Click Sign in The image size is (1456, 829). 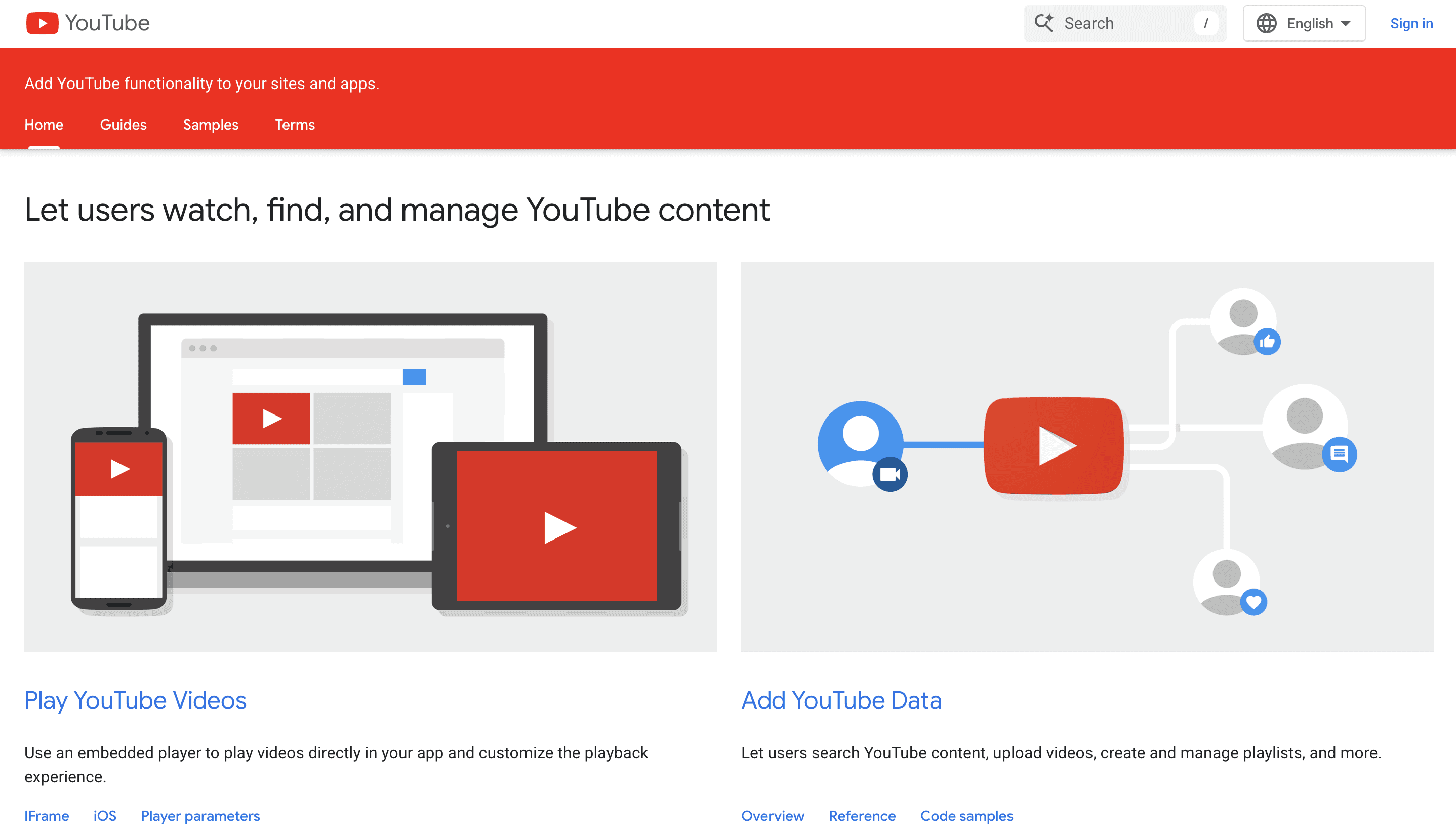click(x=1411, y=23)
